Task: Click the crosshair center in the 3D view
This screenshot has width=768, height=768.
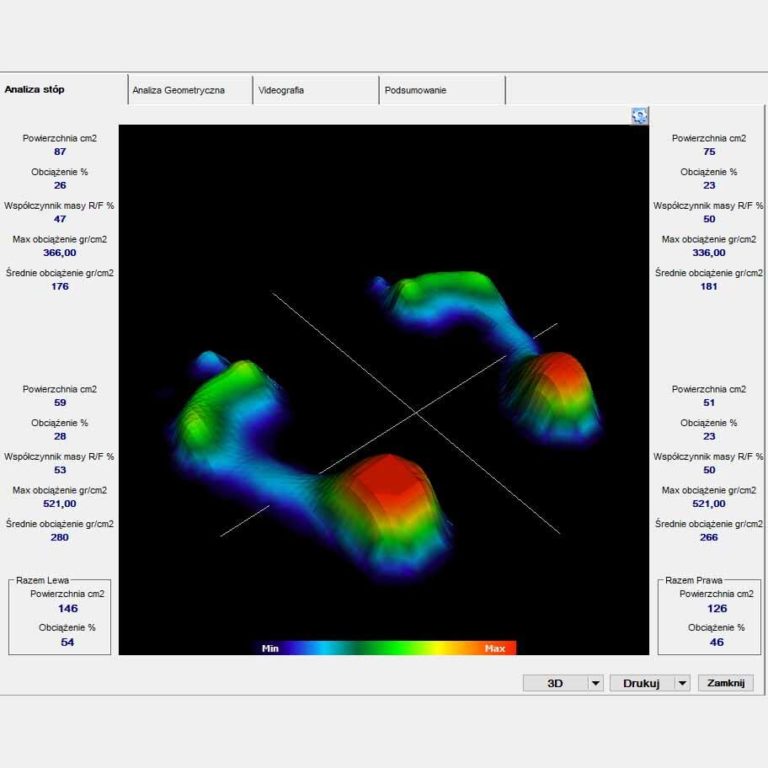Action: click(x=416, y=413)
